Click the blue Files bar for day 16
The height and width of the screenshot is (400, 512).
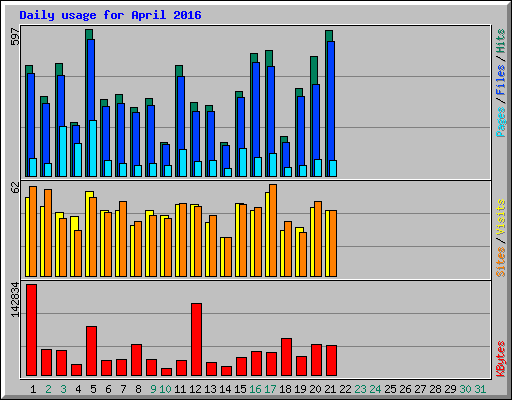[256, 110]
